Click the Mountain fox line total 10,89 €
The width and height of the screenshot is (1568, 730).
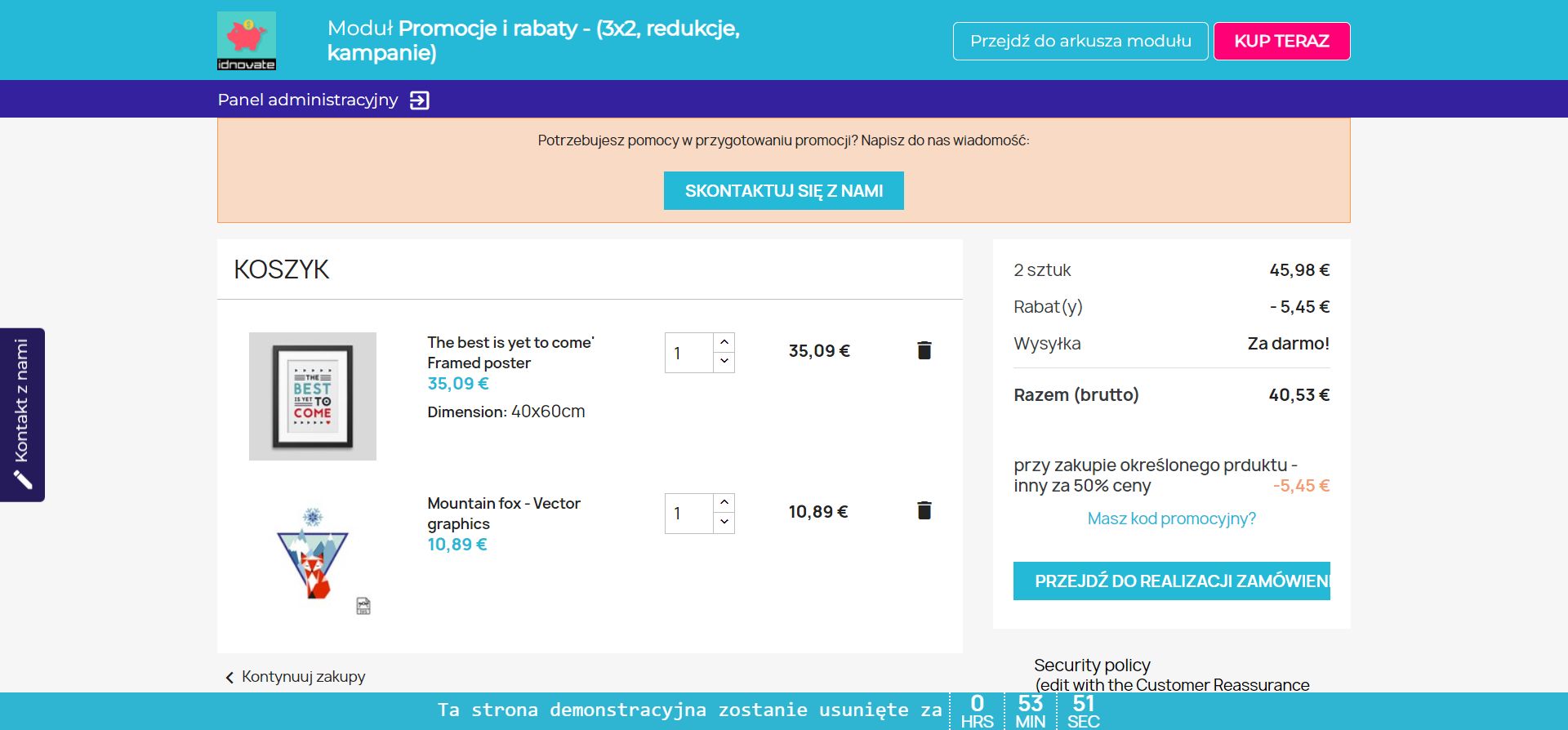(818, 512)
